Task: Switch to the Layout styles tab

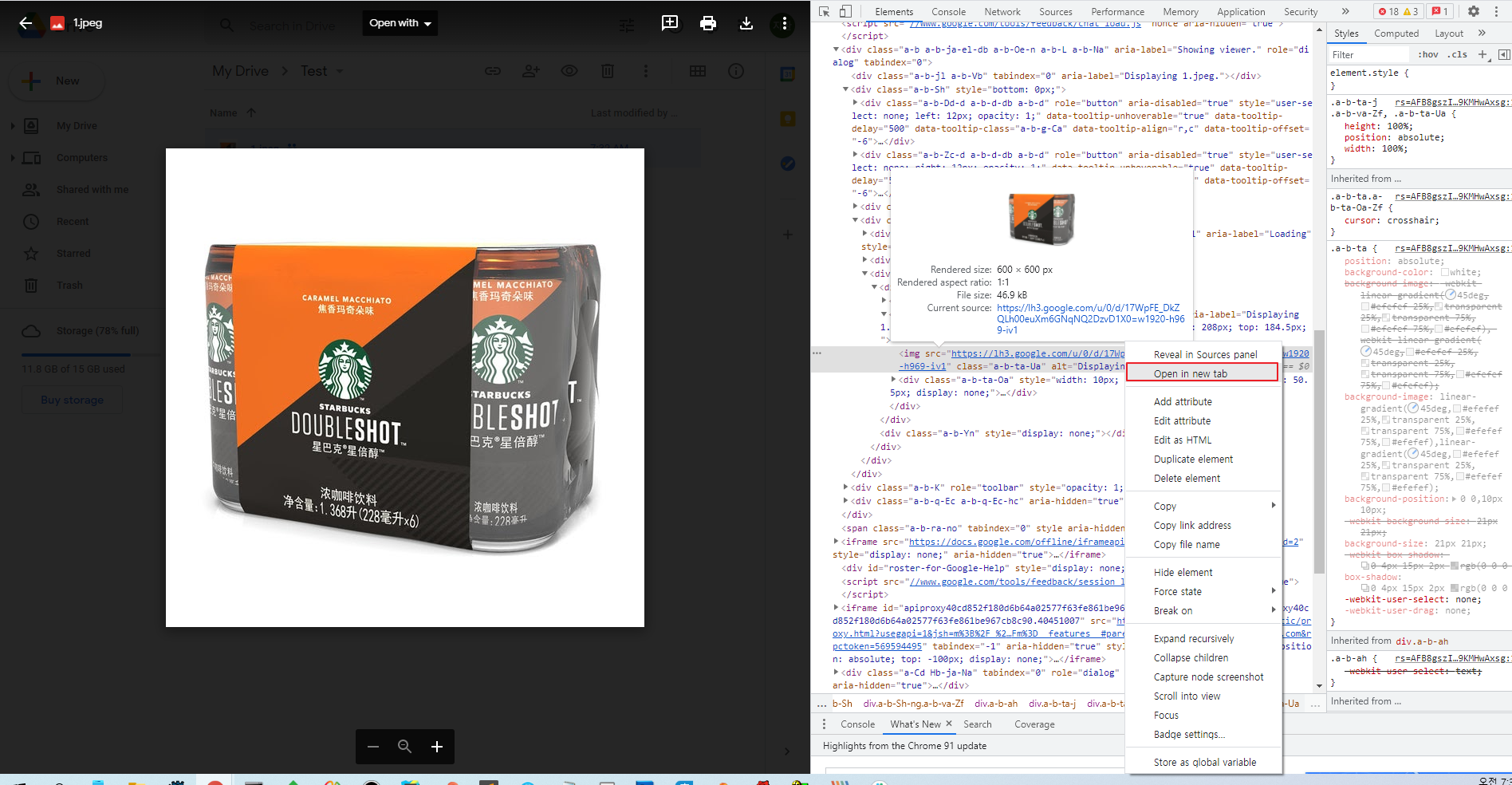Action: click(1449, 34)
